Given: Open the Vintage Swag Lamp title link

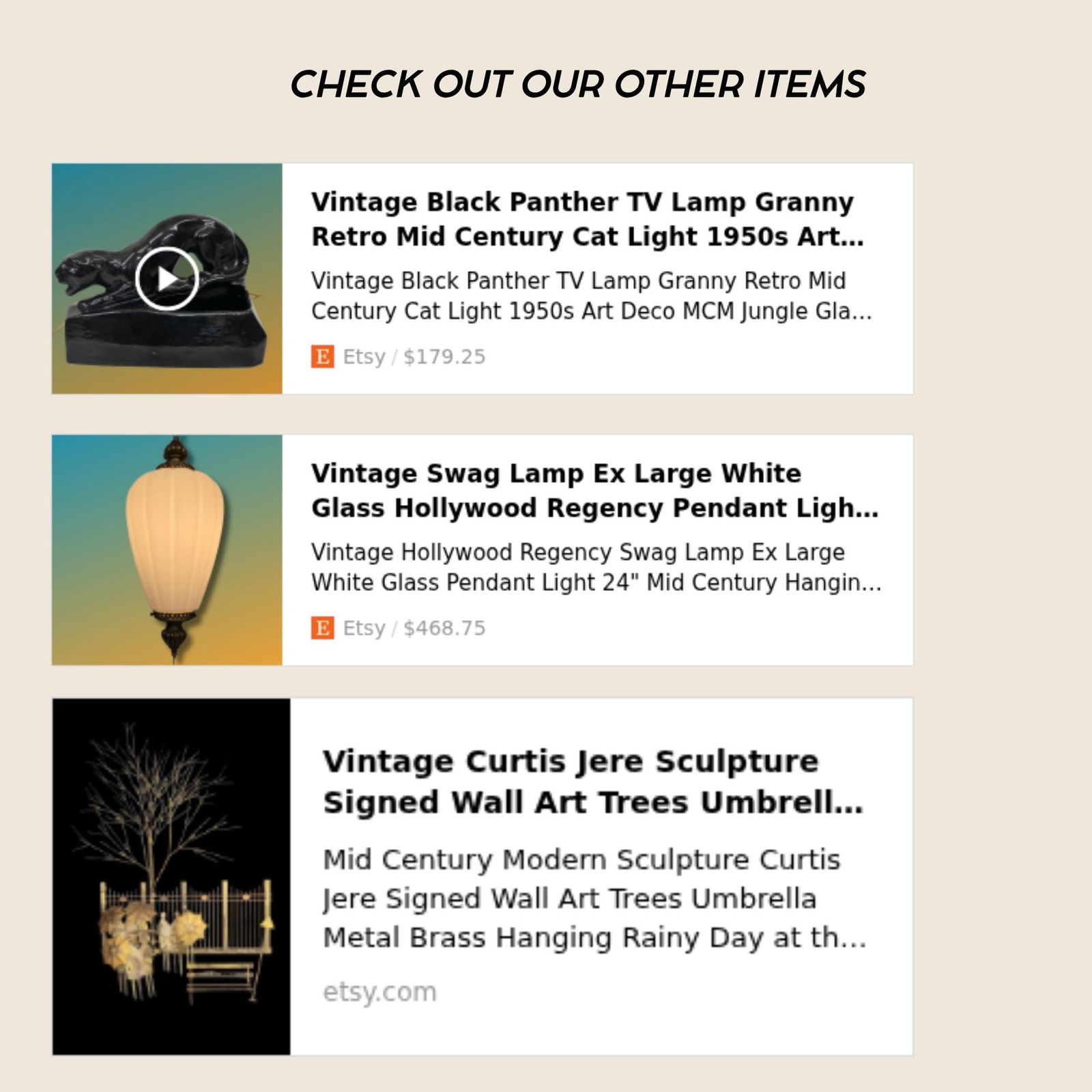Looking at the screenshot, I should click(594, 491).
